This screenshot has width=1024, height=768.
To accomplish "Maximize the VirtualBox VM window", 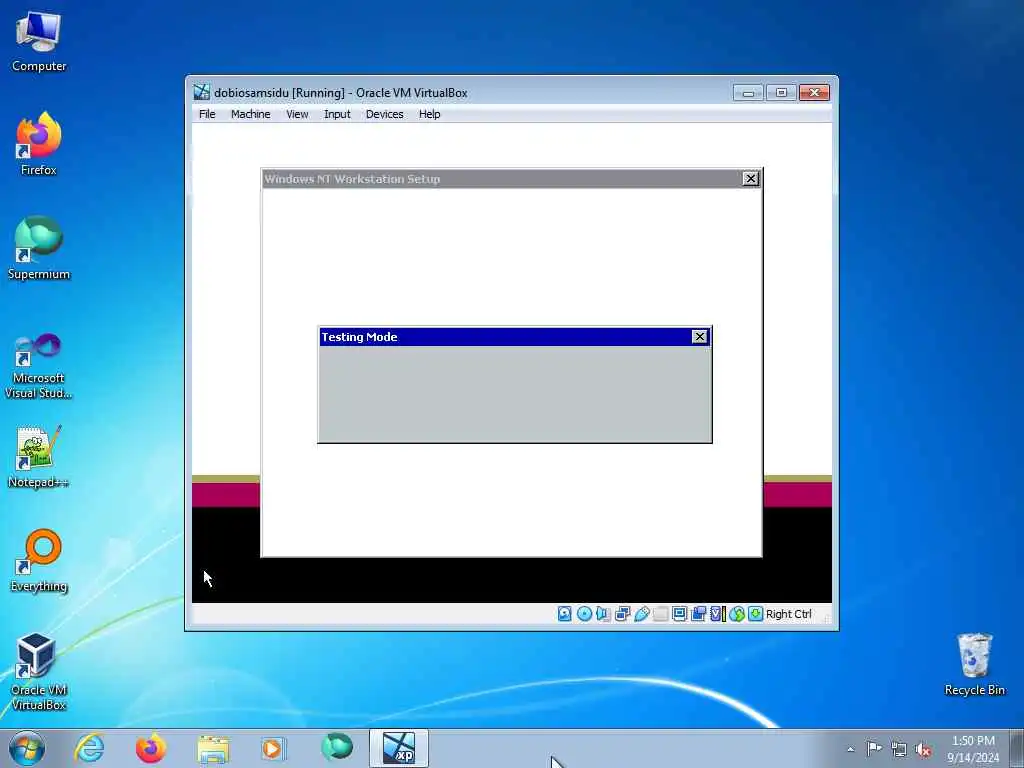I will coord(781,93).
